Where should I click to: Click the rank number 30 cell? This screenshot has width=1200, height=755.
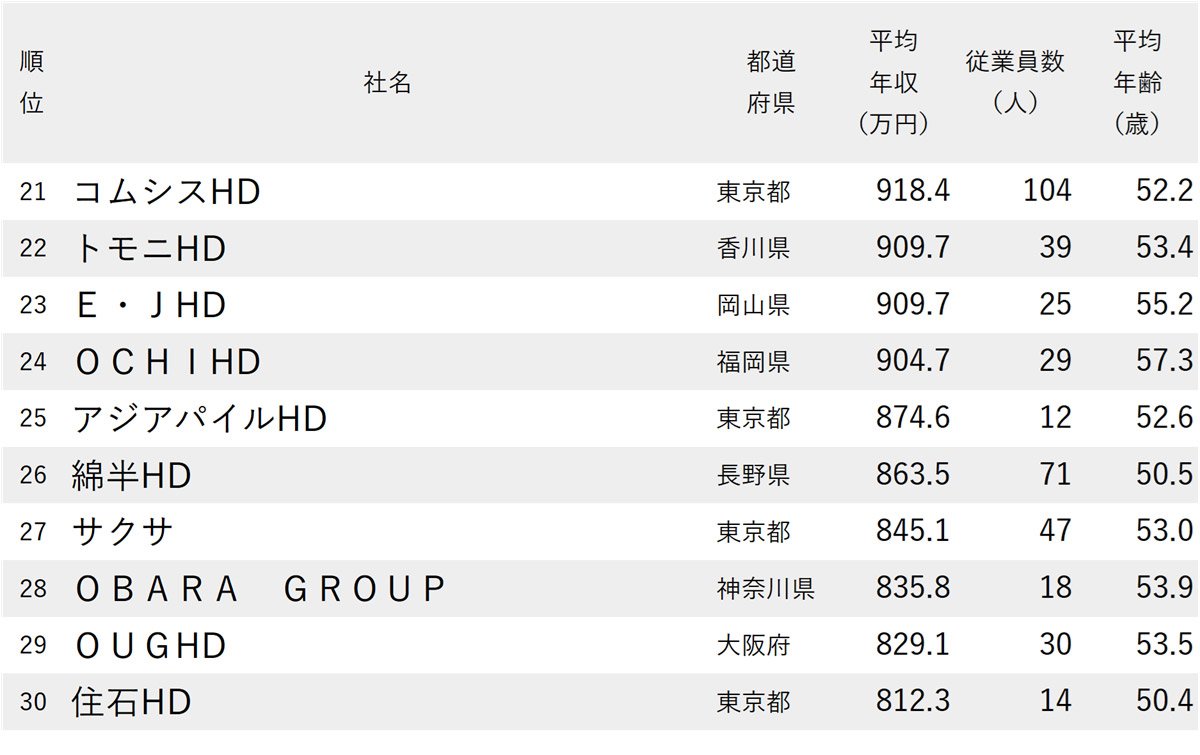33,702
